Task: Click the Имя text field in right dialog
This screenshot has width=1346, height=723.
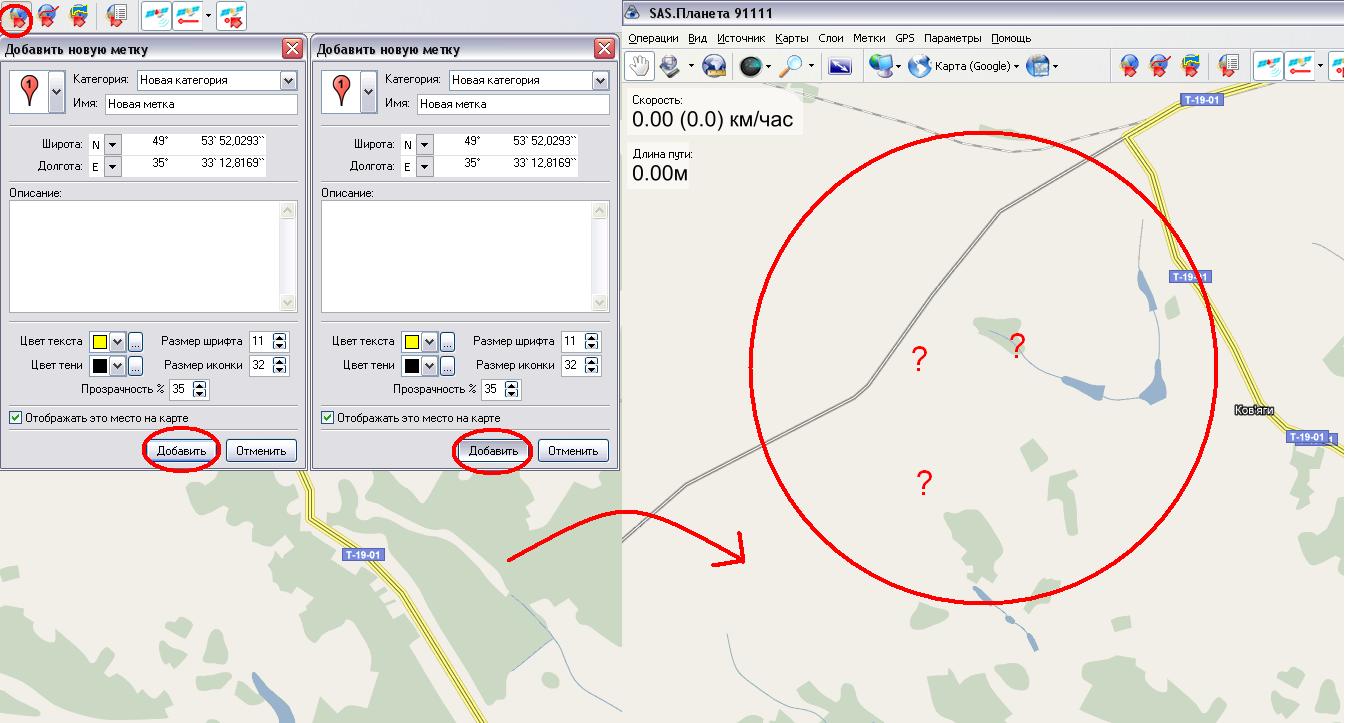Action: click(x=511, y=104)
